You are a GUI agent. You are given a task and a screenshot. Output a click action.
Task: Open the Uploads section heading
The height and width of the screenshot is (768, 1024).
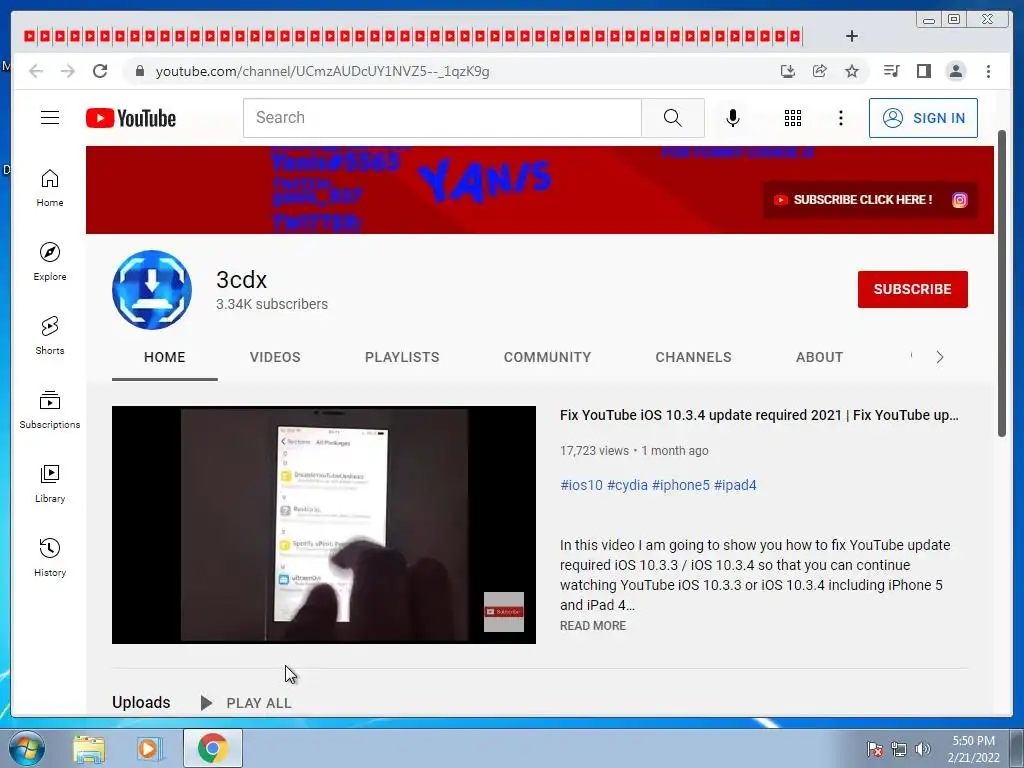pyautogui.click(x=141, y=703)
